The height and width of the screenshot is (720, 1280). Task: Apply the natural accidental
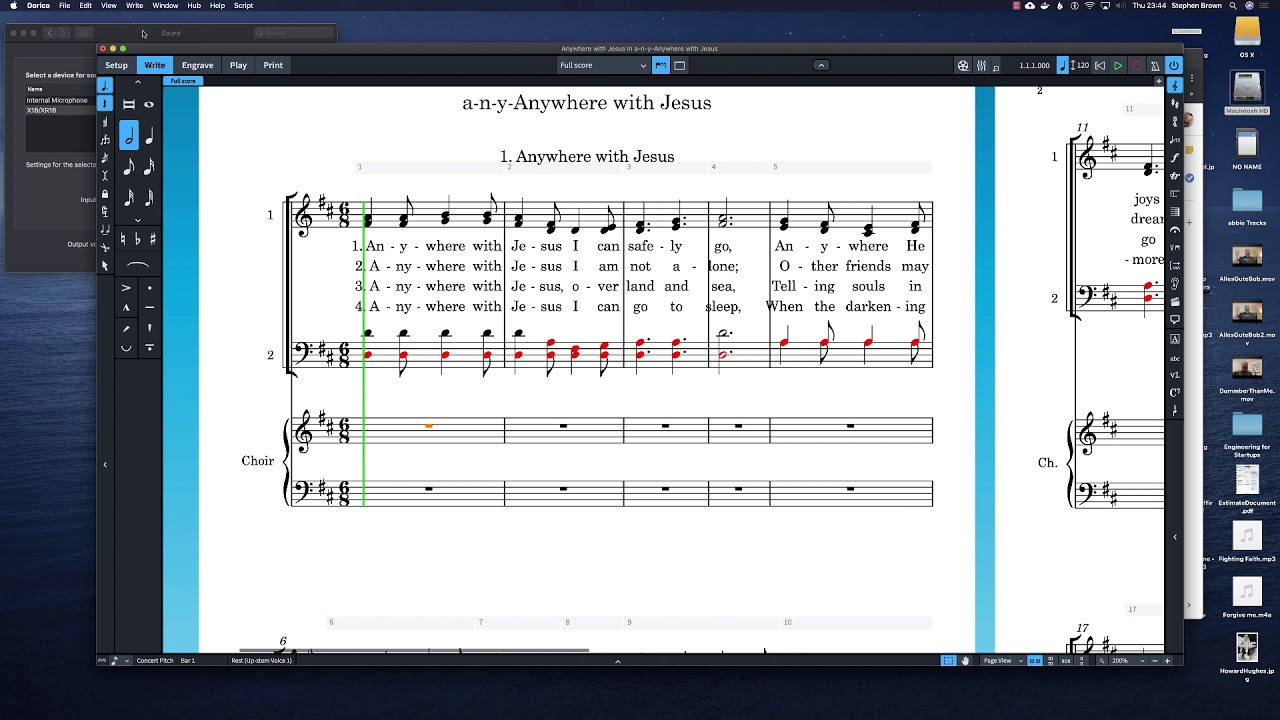123,239
